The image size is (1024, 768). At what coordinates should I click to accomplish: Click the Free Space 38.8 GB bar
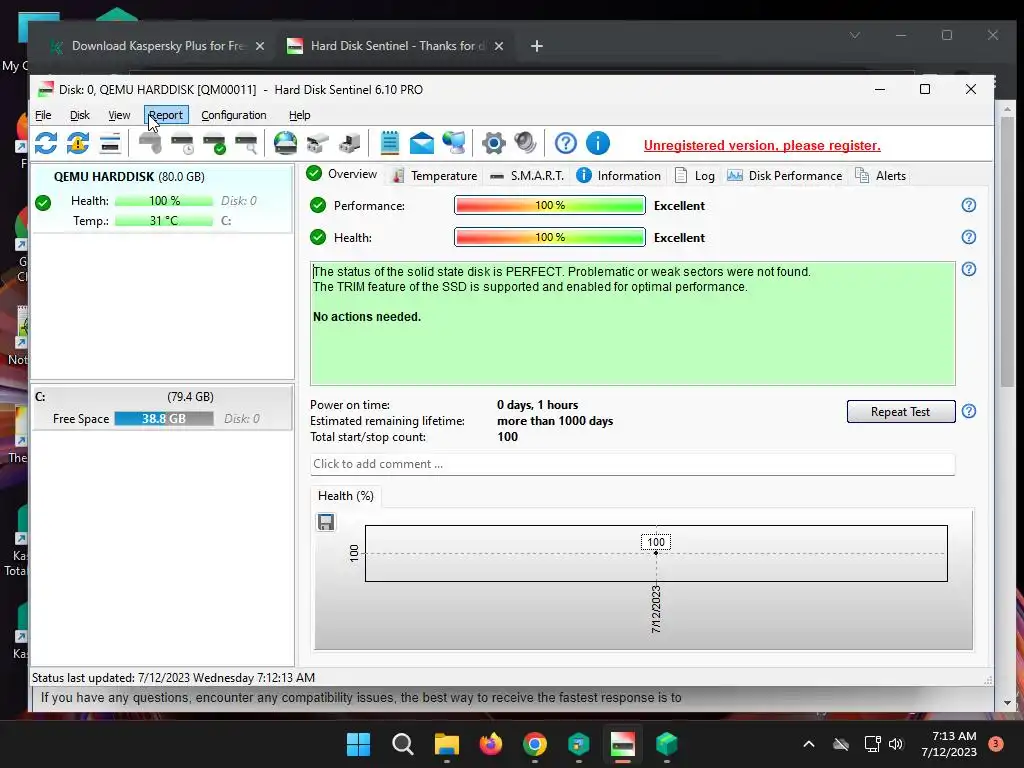164,419
